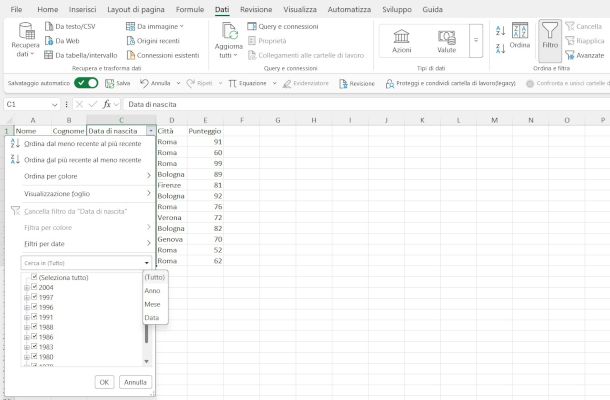Click Annulla undo in toolbar
Screen dimensions: 610x400
pyautogui.click(x=155, y=83)
